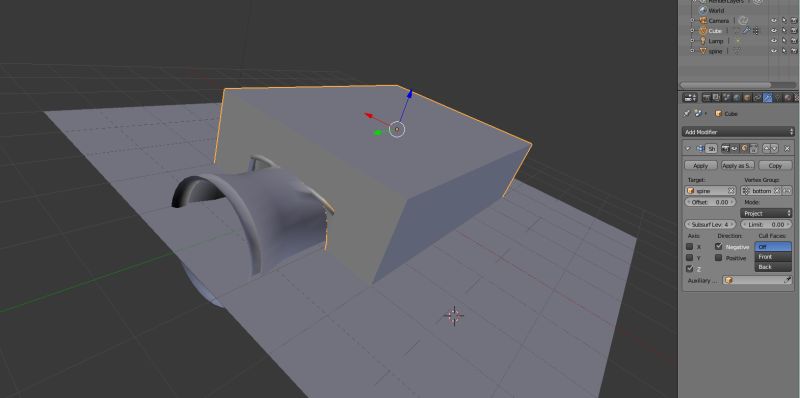Toggle viewport visibility eye for spine

click(x=773, y=51)
